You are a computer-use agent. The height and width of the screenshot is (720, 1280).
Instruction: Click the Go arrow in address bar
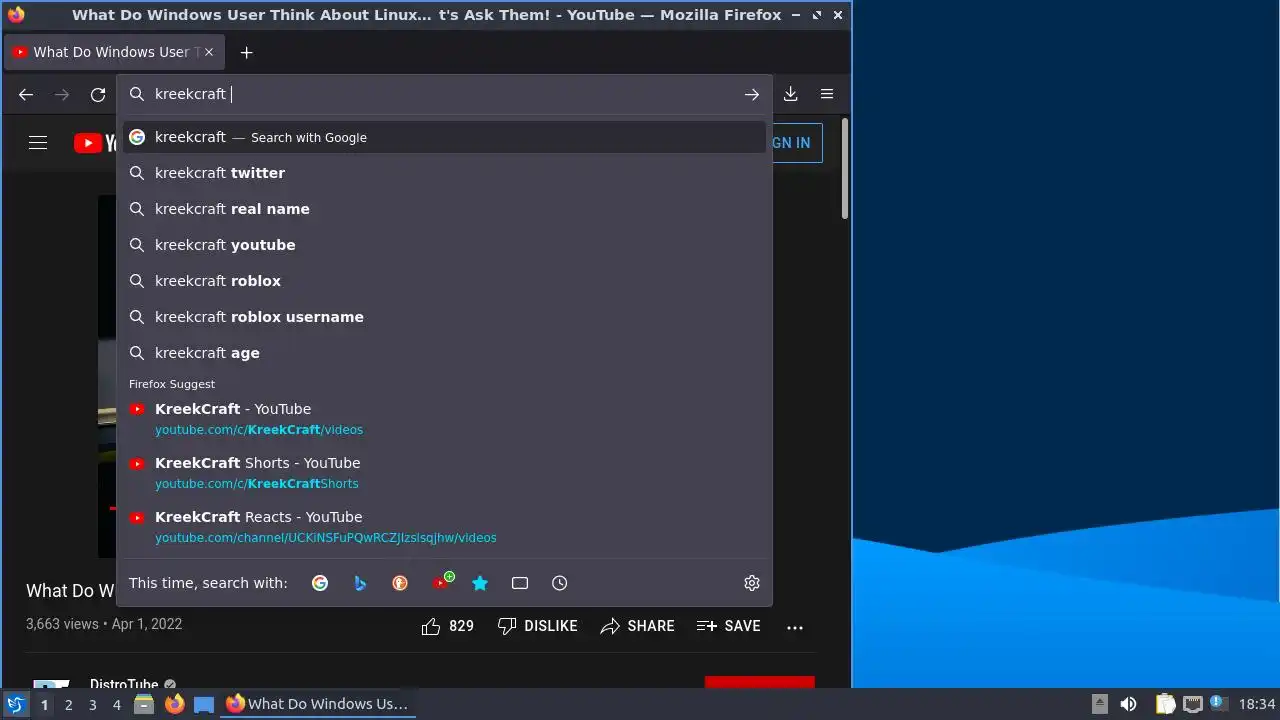tap(752, 94)
